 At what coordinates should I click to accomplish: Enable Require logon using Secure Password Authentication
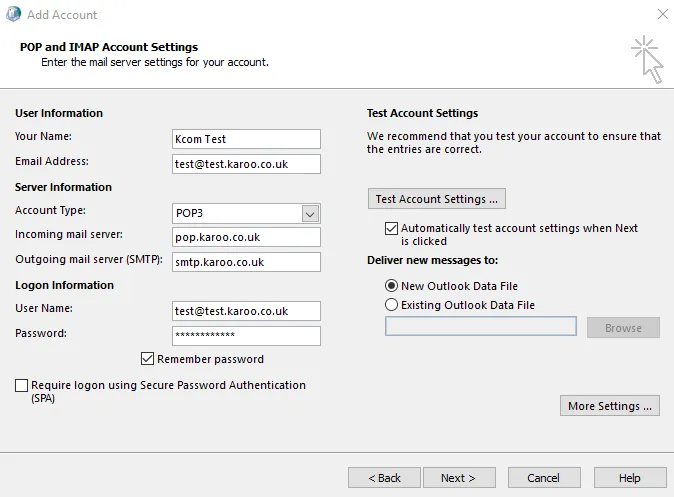point(21,385)
